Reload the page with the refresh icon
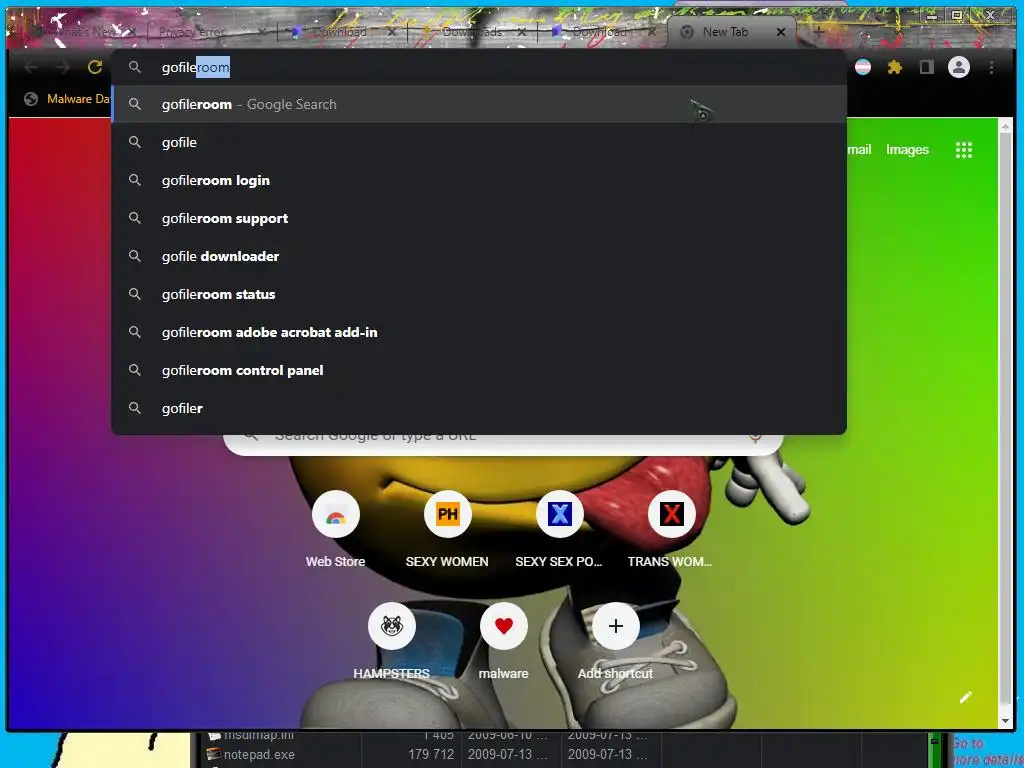The height and width of the screenshot is (768, 1024). (x=95, y=67)
